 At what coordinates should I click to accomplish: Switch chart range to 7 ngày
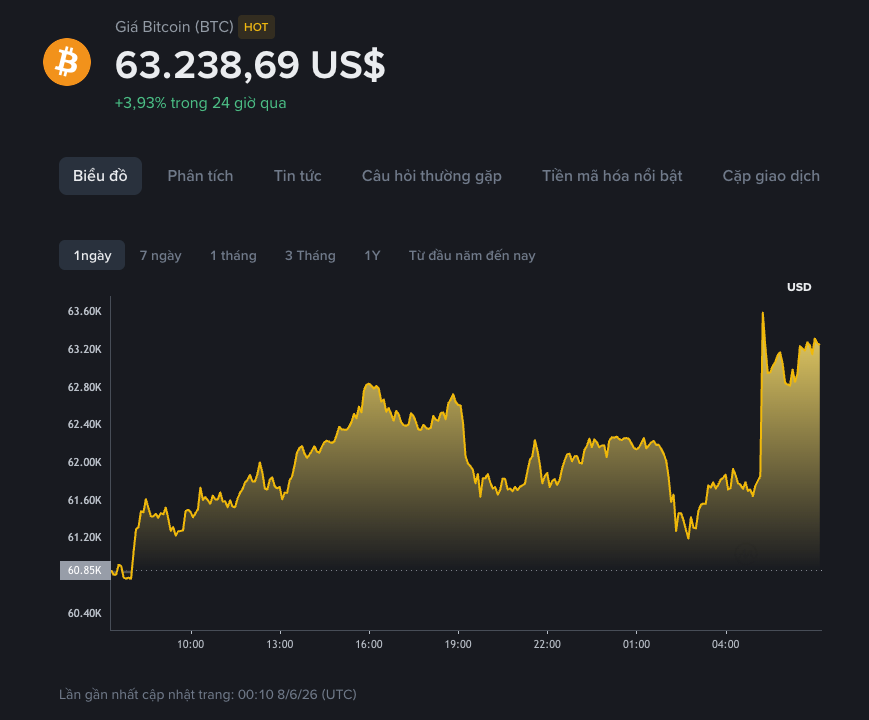point(161,256)
